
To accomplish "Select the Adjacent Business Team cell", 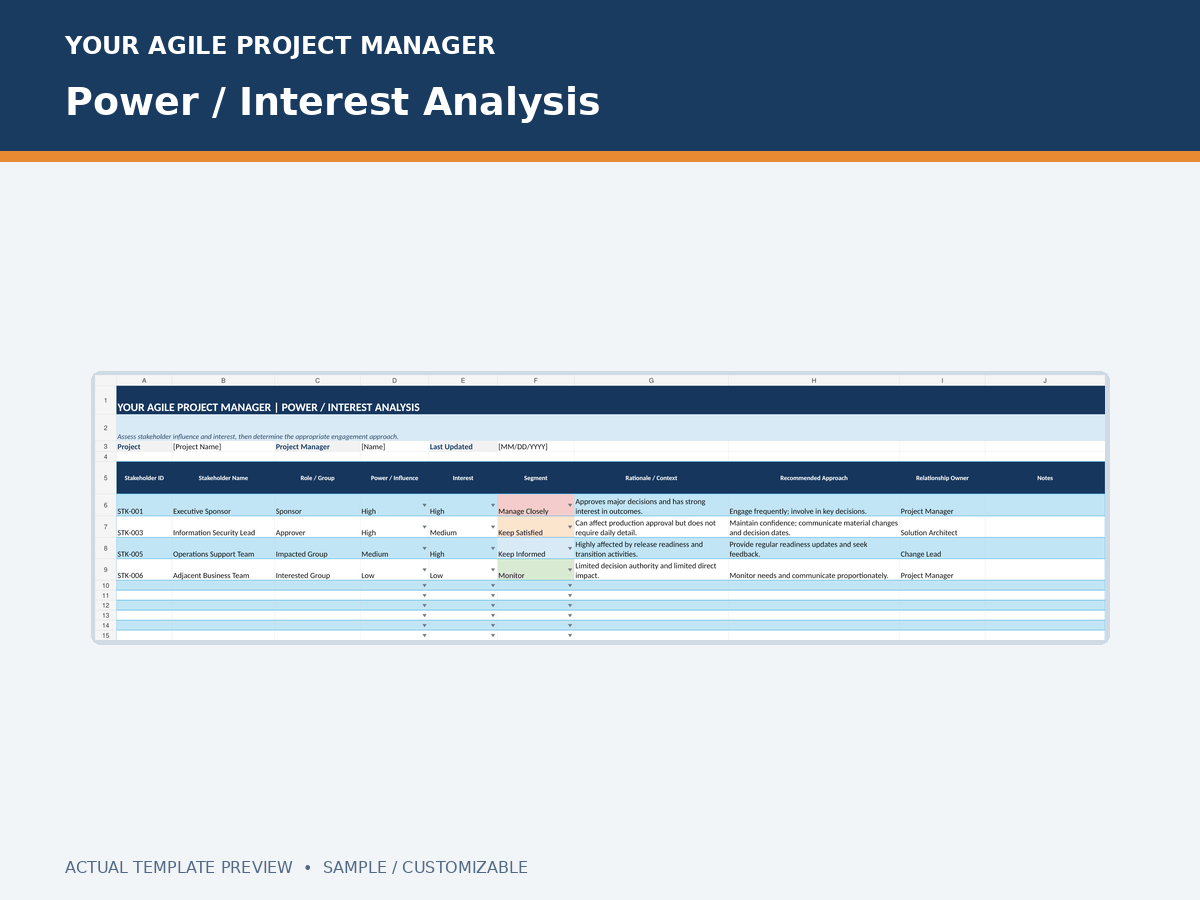I will (x=223, y=570).
